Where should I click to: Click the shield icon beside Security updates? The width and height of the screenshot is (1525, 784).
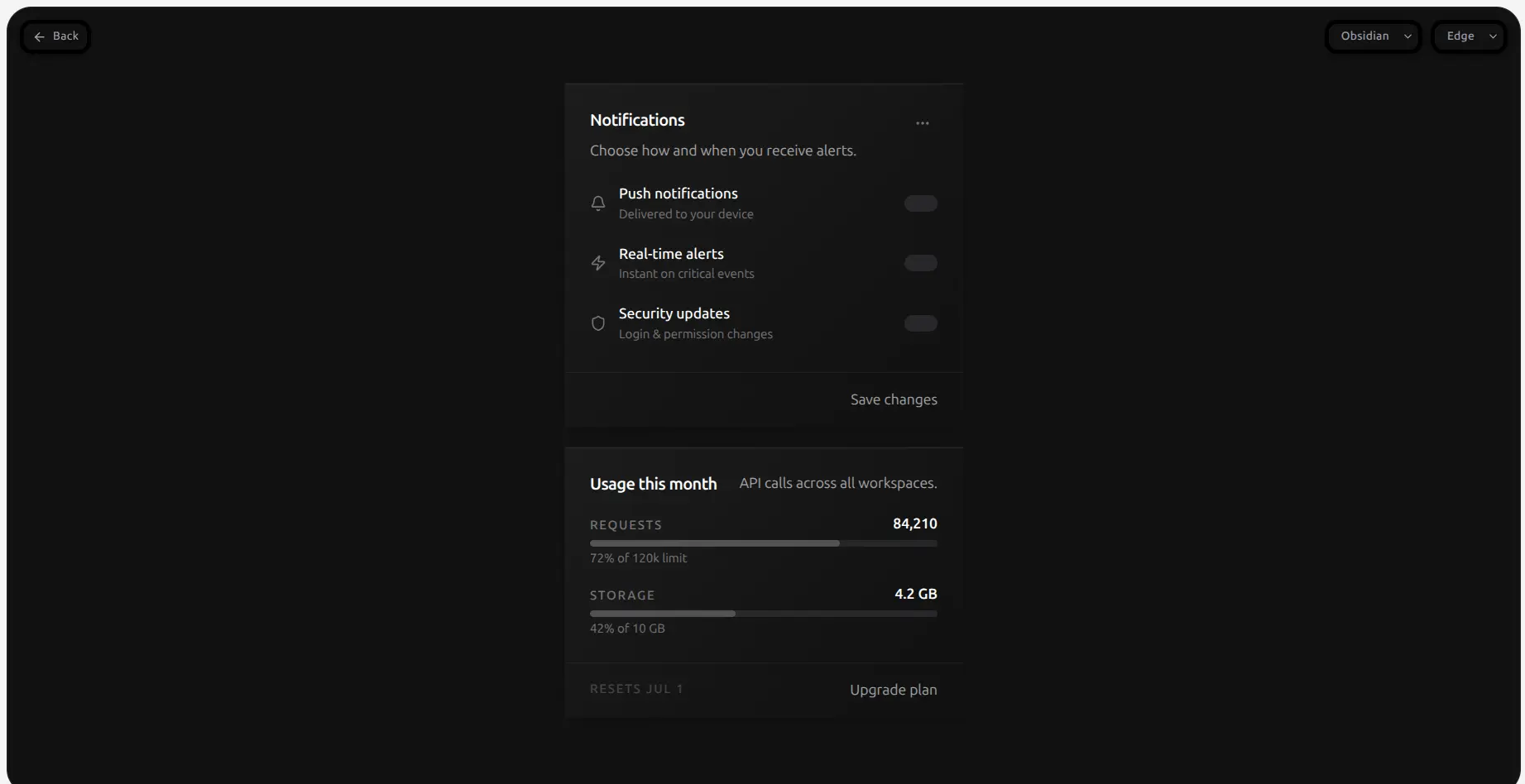598,323
